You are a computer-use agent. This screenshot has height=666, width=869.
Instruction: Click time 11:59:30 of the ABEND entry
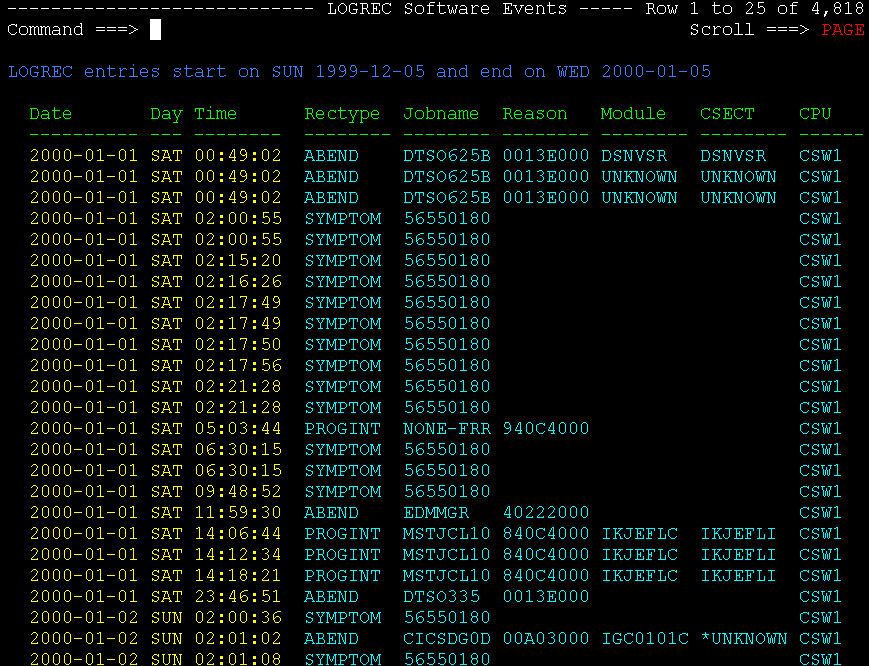click(238, 513)
